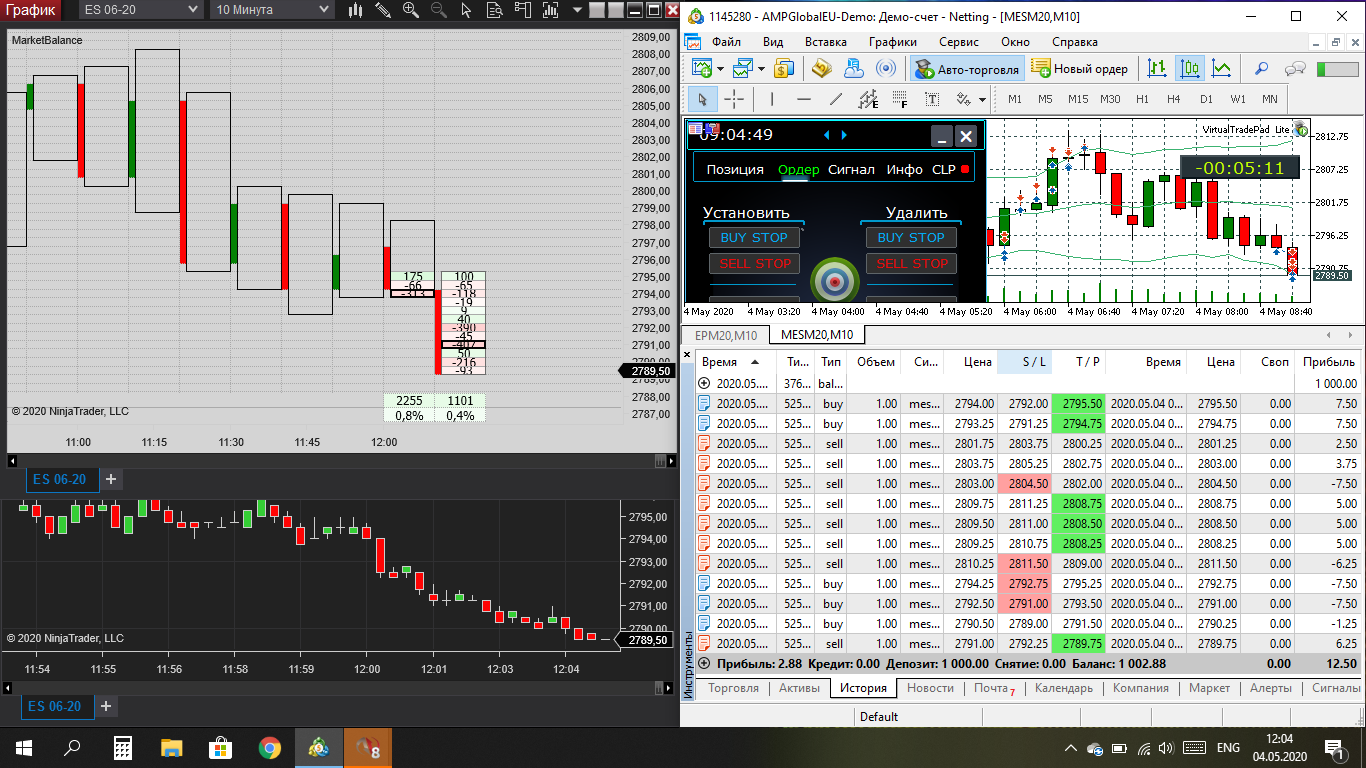Screen dimensions: 1366x768
Task: Open the Графики menu
Action: pos(893,42)
